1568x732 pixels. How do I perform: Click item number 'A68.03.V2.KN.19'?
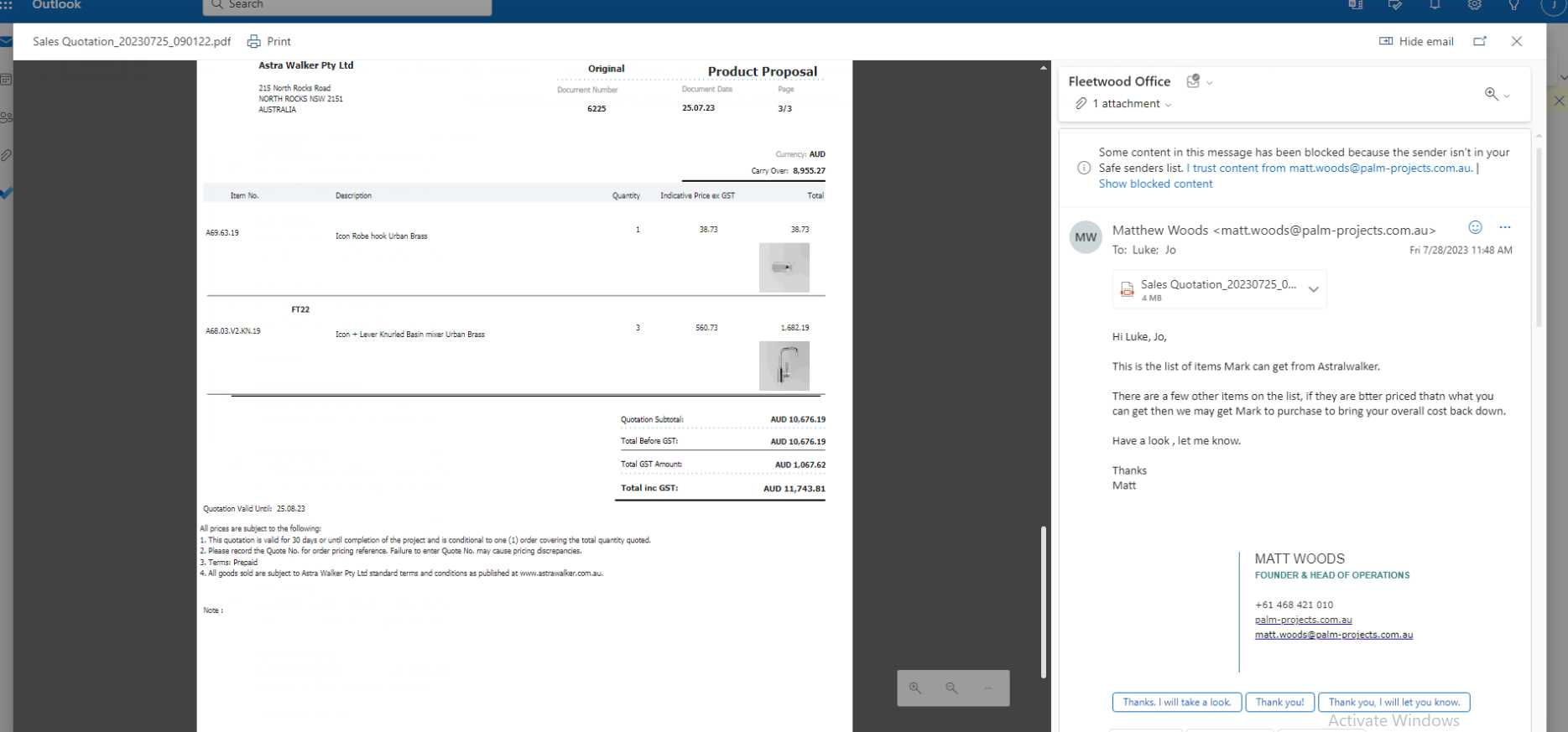pos(233,331)
